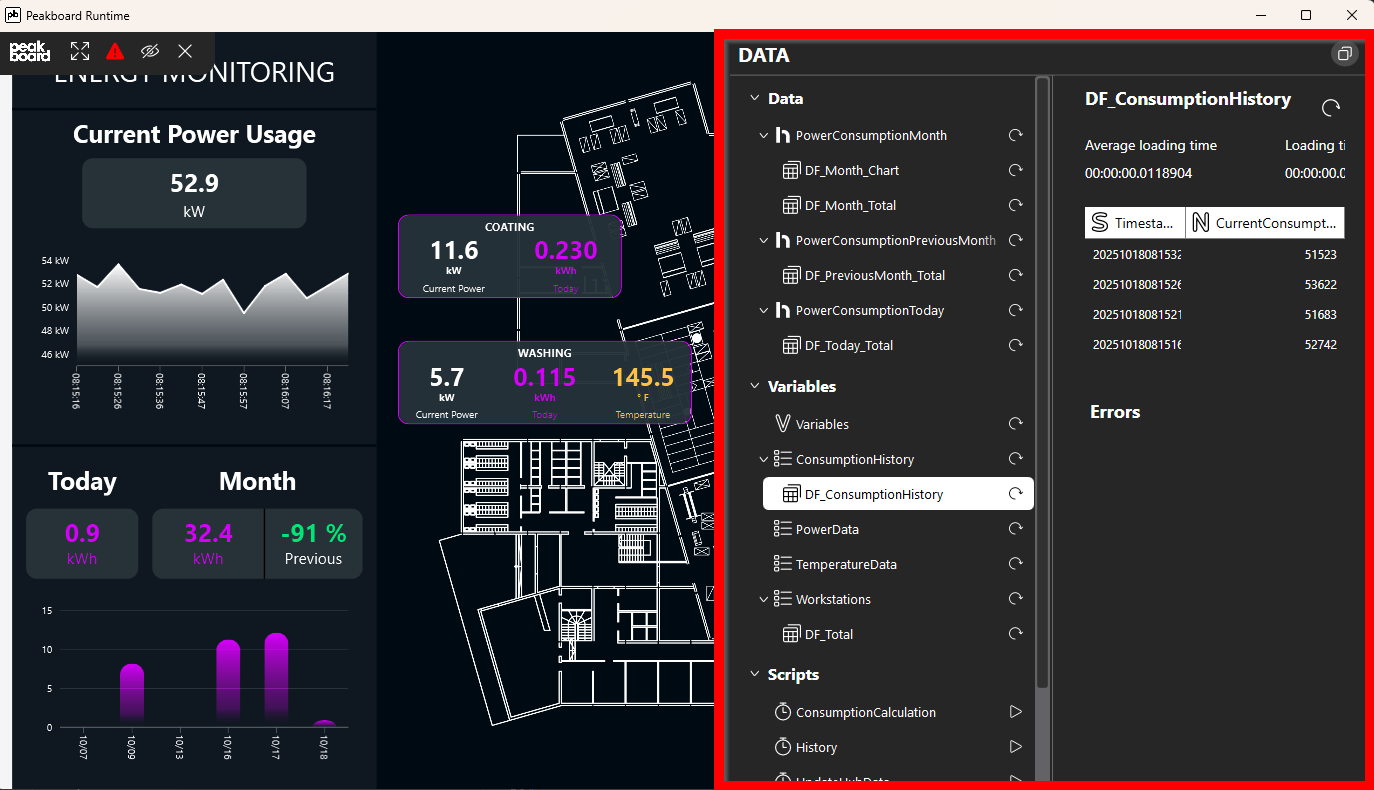Viewport: 1374px width, 790px height.
Task: Click the fullscreen expand arrows icon
Action: point(80,51)
